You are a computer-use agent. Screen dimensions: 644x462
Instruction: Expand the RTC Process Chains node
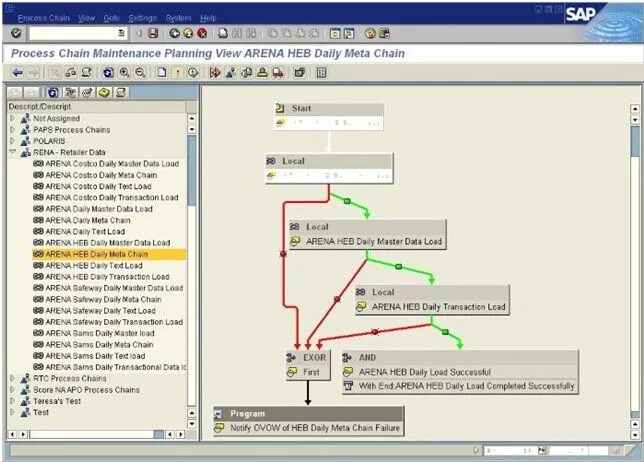(12, 378)
